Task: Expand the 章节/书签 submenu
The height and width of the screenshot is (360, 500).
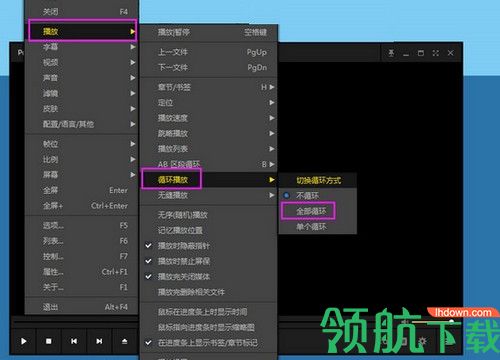Action: 209,87
